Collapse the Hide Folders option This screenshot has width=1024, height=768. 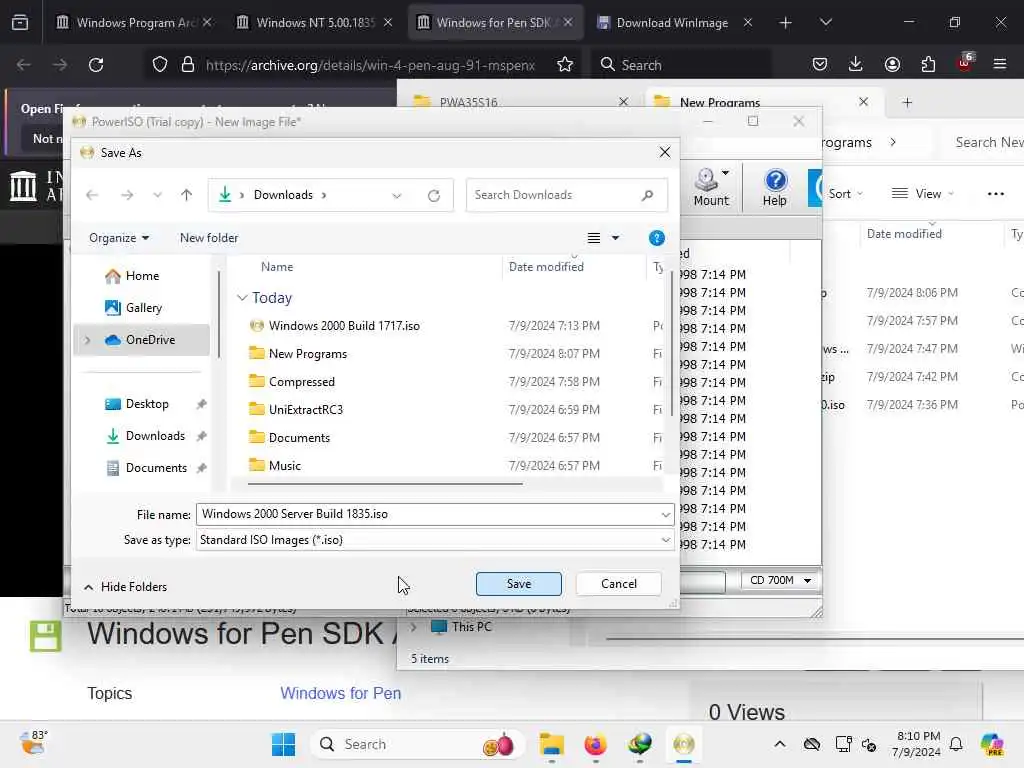[125, 587]
